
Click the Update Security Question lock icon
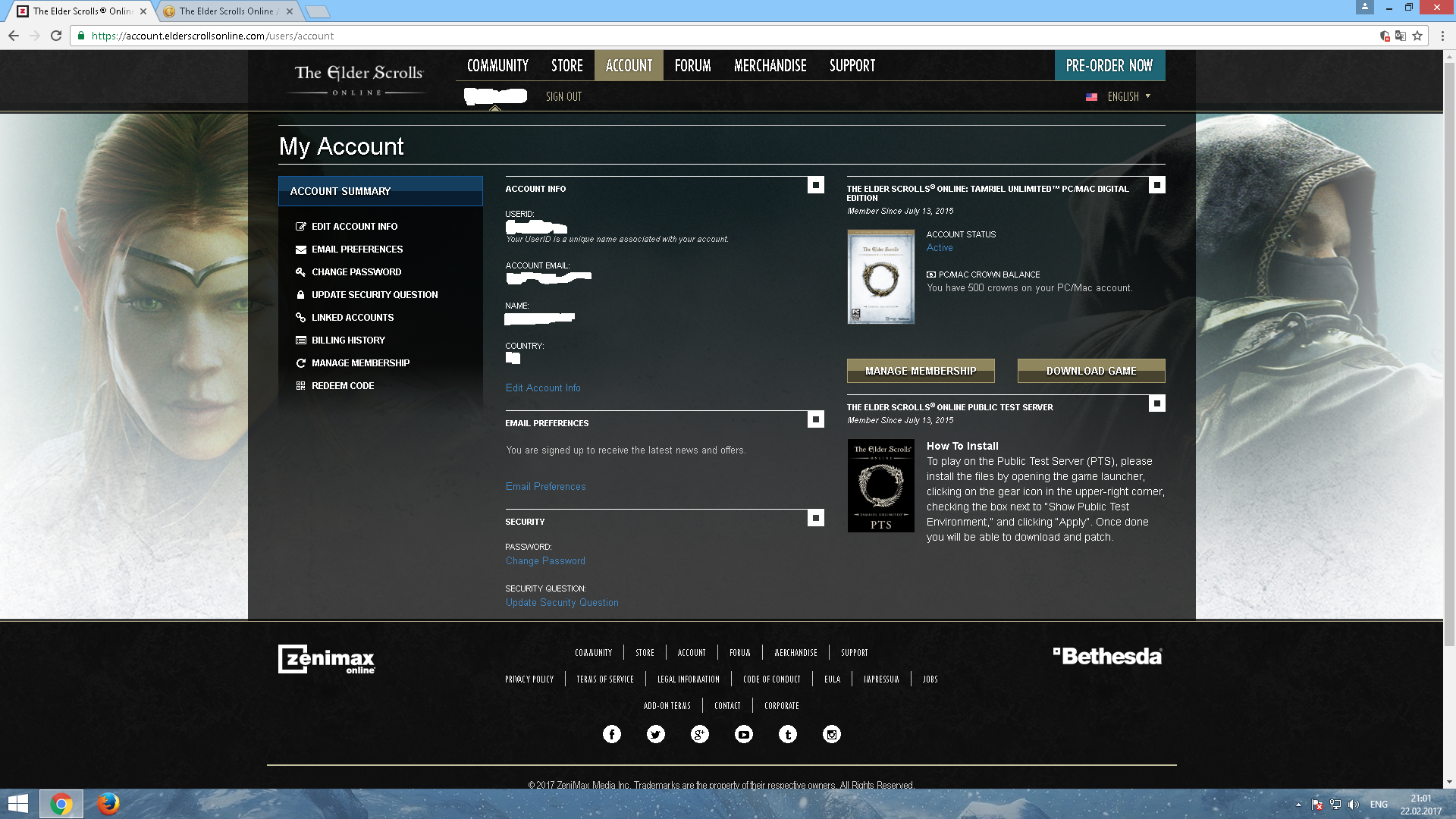tap(301, 295)
